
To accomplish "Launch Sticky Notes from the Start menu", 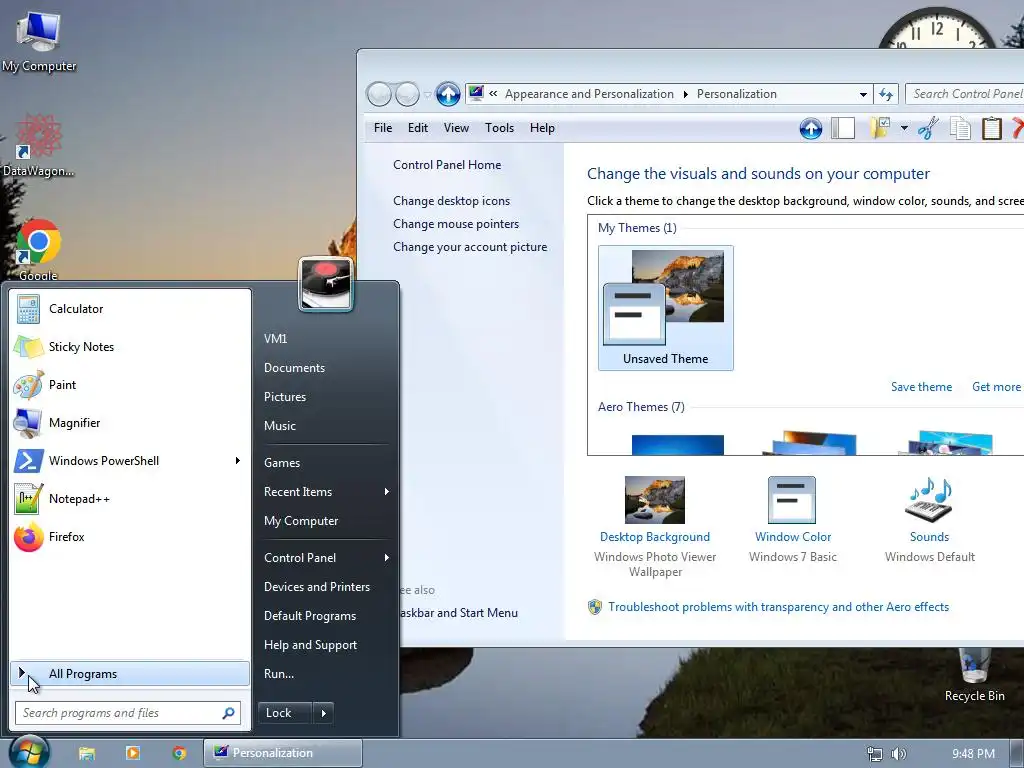I will pyautogui.click(x=130, y=347).
